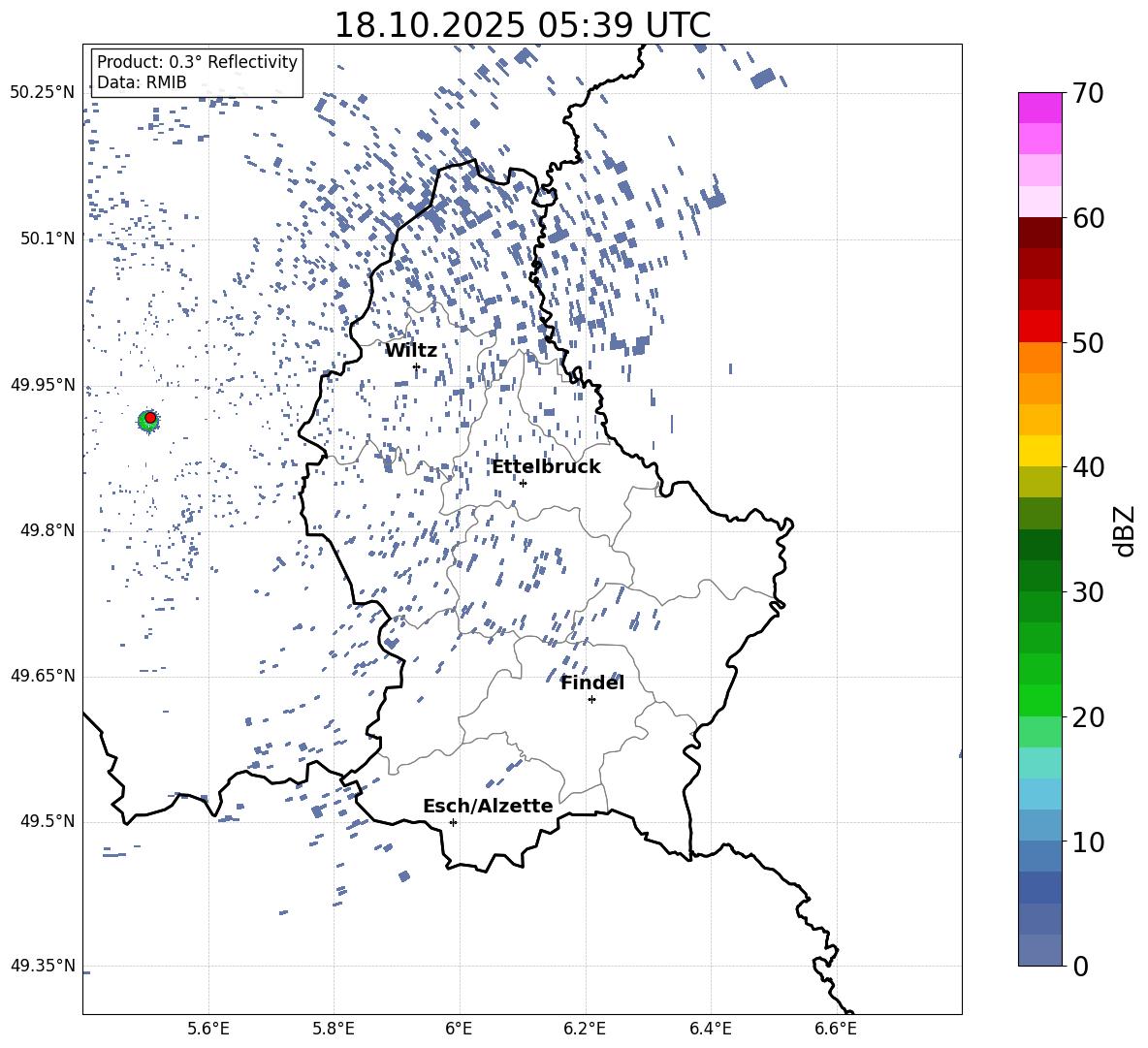This screenshot has width=1148, height=1048.
Task: Click the red radar marker dot
Action: (x=150, y=417)
